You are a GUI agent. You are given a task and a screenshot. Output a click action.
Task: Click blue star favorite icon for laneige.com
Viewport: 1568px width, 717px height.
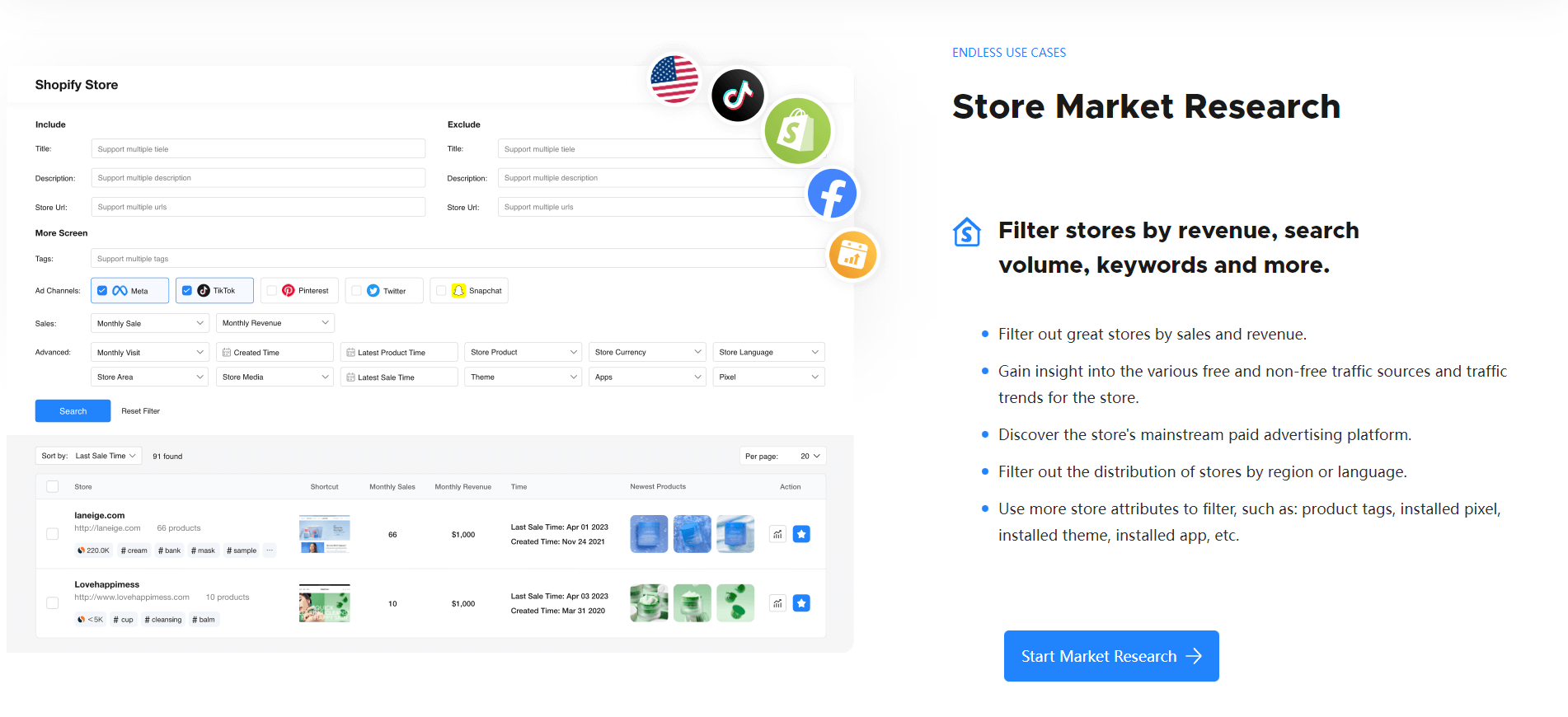(801, 534)
